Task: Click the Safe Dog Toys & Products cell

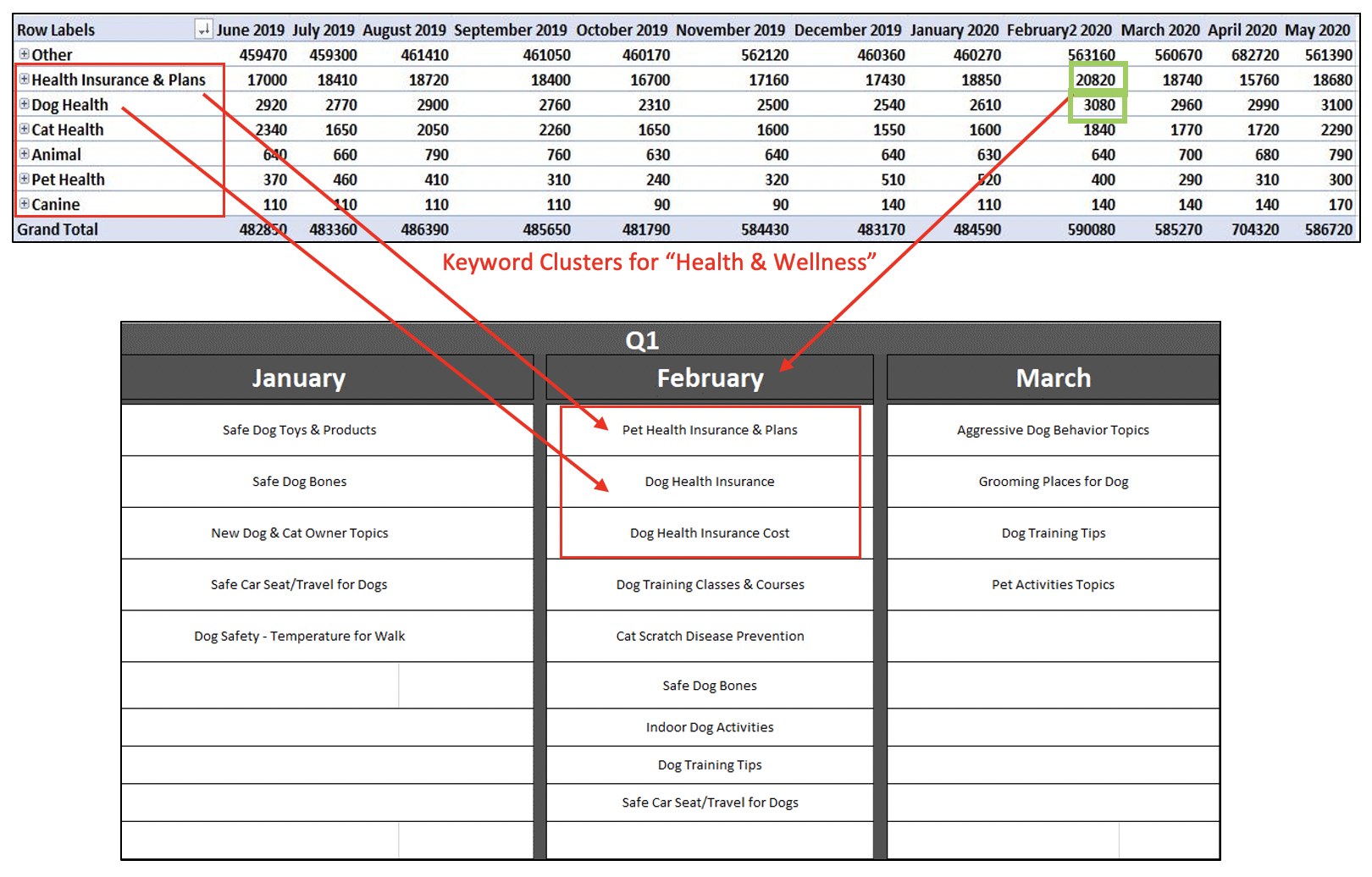Action: coord(298,429)
